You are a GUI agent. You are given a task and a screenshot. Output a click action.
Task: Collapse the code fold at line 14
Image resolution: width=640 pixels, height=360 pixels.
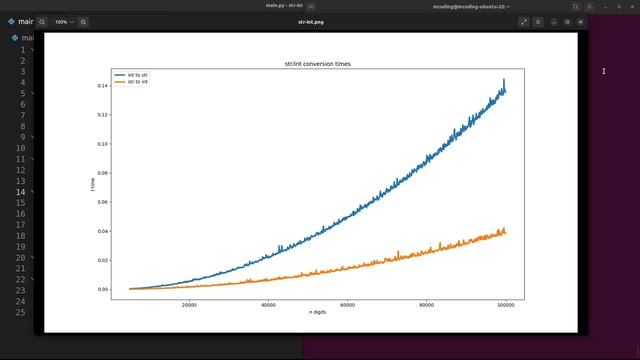(x=32, y=192)
